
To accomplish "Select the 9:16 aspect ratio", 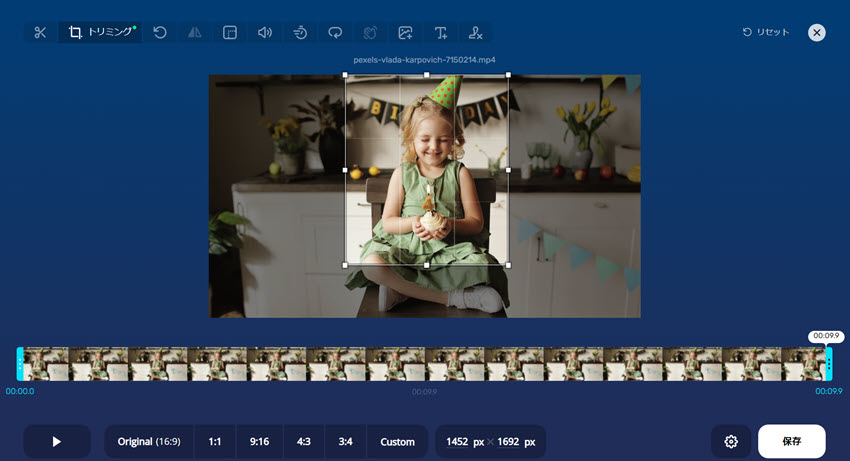I will [x=260, y=442].
